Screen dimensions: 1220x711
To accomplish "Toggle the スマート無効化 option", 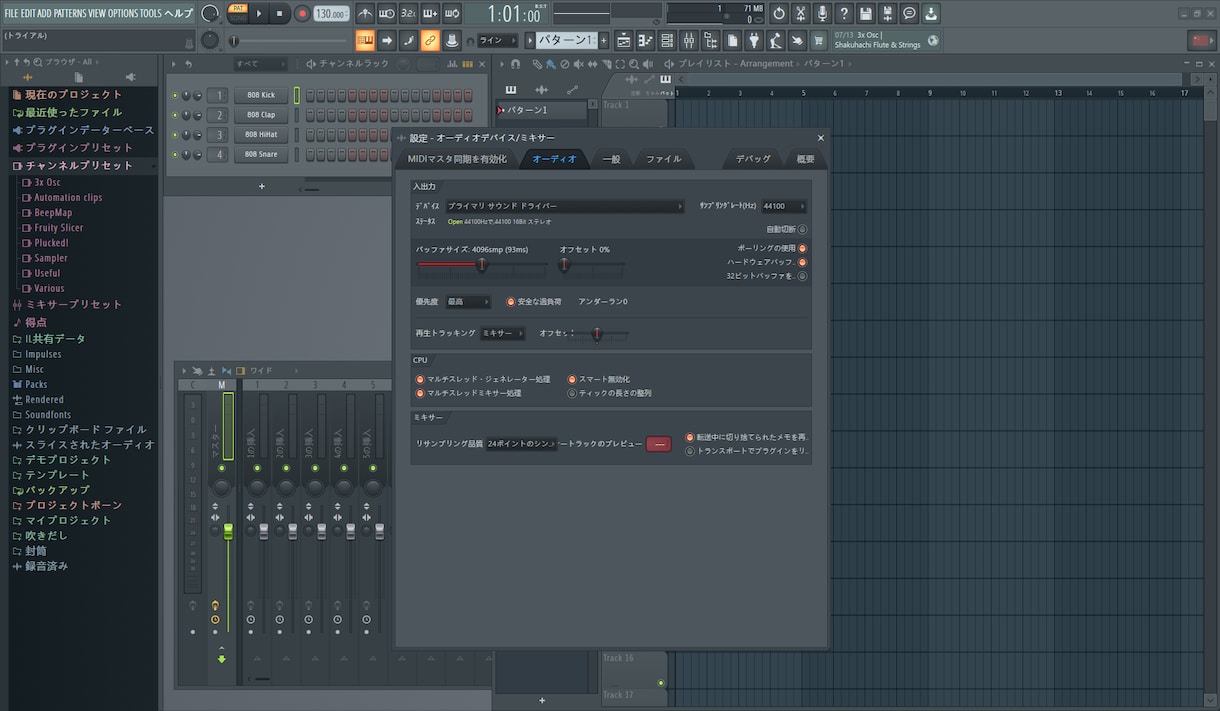I will (572, 379).
